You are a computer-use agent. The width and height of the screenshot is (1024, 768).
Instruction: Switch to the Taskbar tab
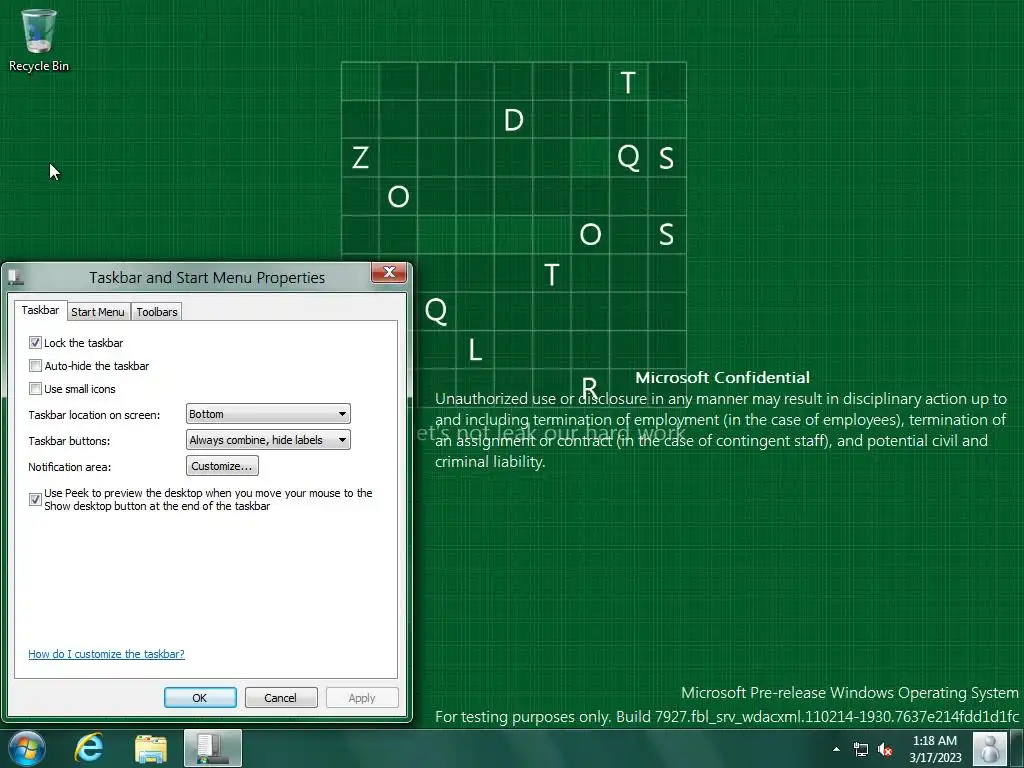point(40,310)
